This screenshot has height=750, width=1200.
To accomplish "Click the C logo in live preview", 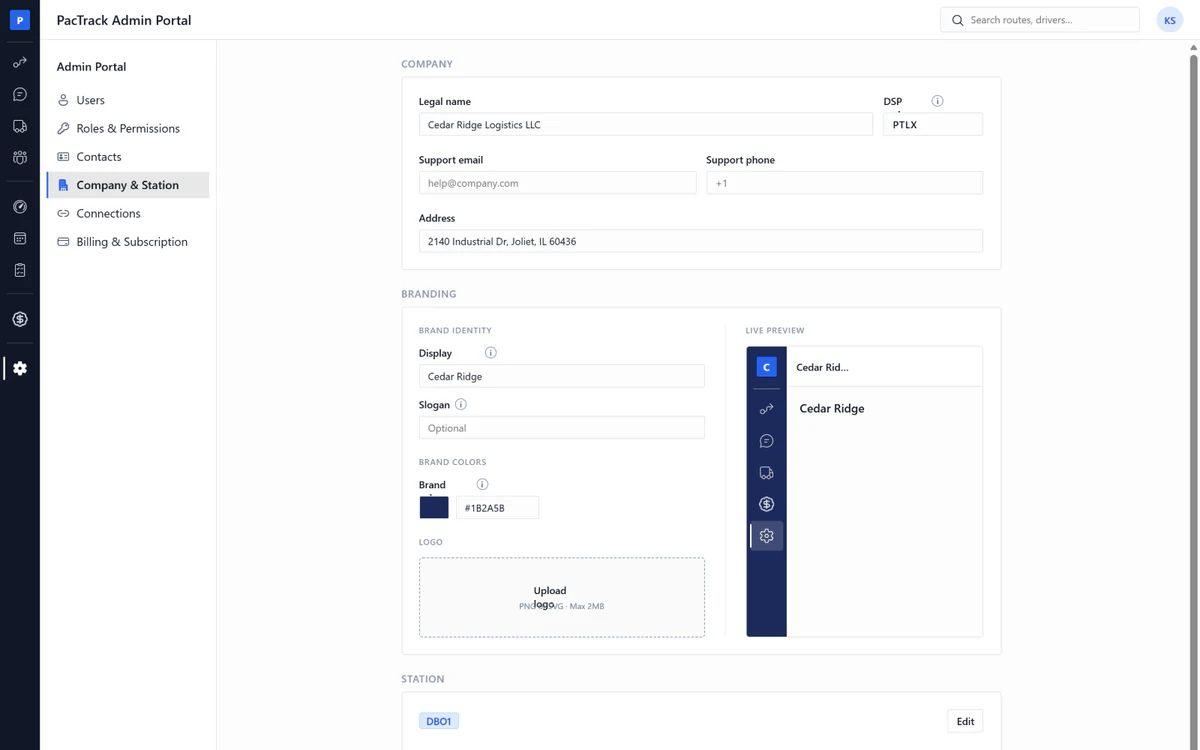I will pos(767,367).
